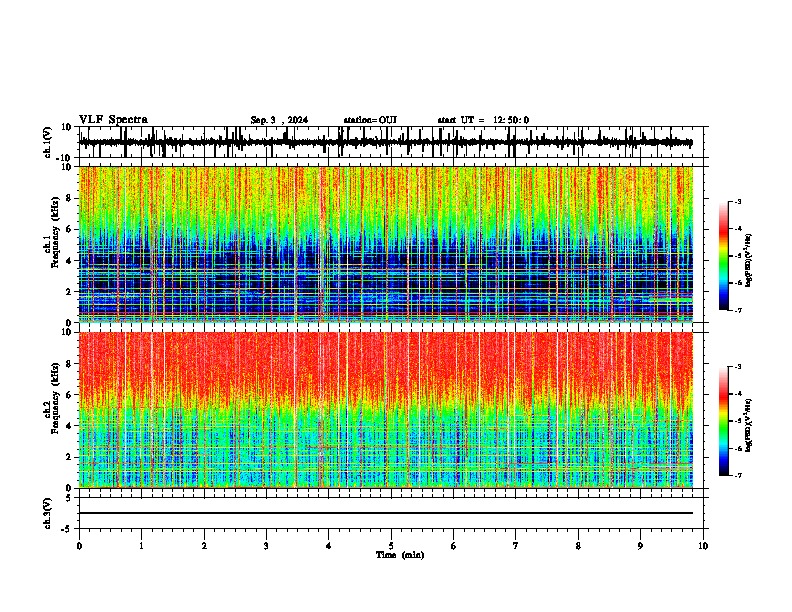The height and width of the screenshot is (612, 792).
Task: Click the ch.2 "Frequency (kHz)" axis label
Action: click(x=55, y=398)
